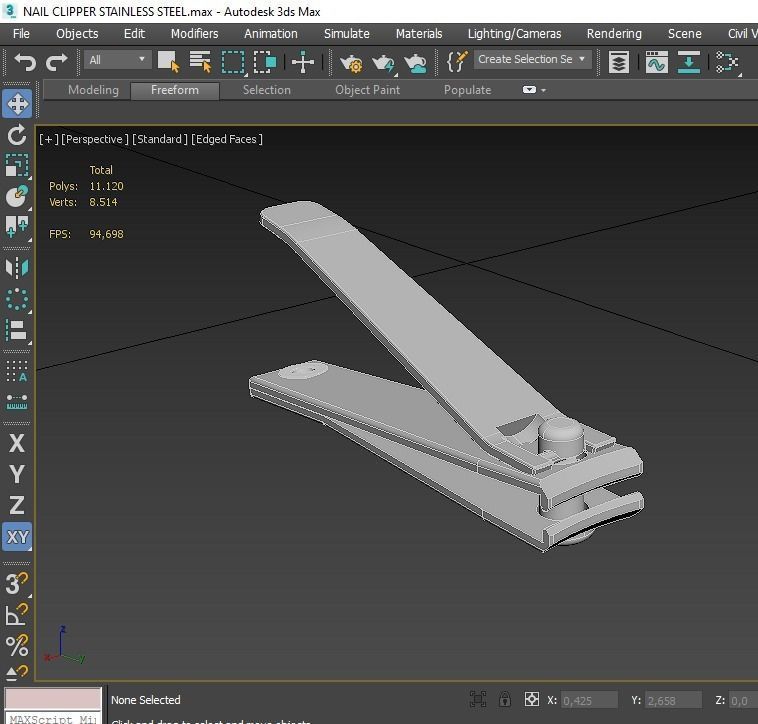Switch to the Selection ribbon tab

266,90
